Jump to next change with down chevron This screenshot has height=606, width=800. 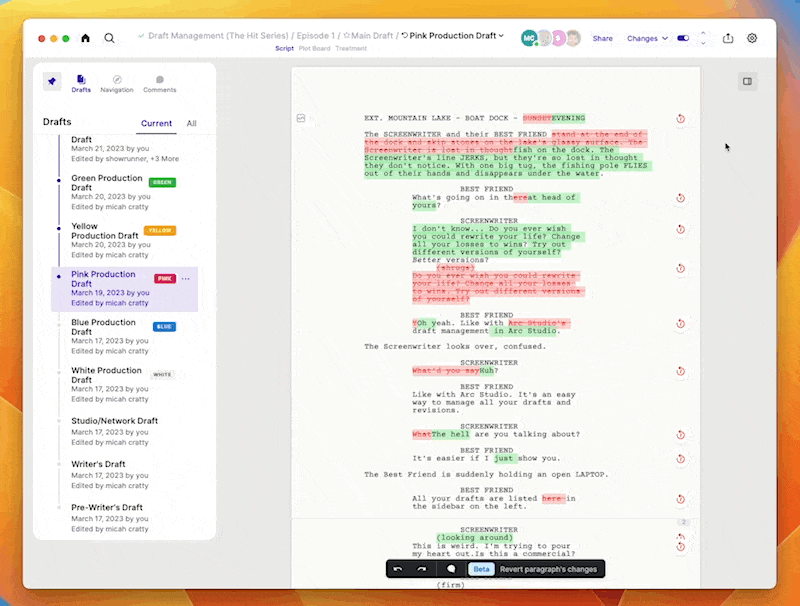pos(703,43)
